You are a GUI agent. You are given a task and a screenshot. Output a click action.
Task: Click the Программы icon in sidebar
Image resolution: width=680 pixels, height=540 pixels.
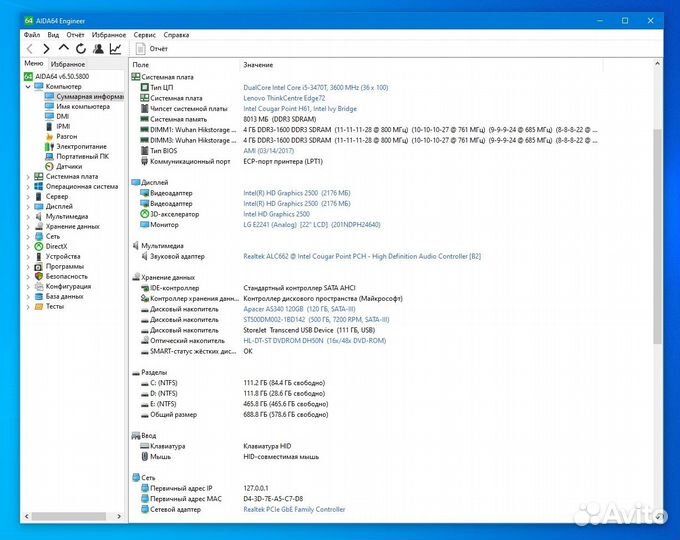(39, 266)
